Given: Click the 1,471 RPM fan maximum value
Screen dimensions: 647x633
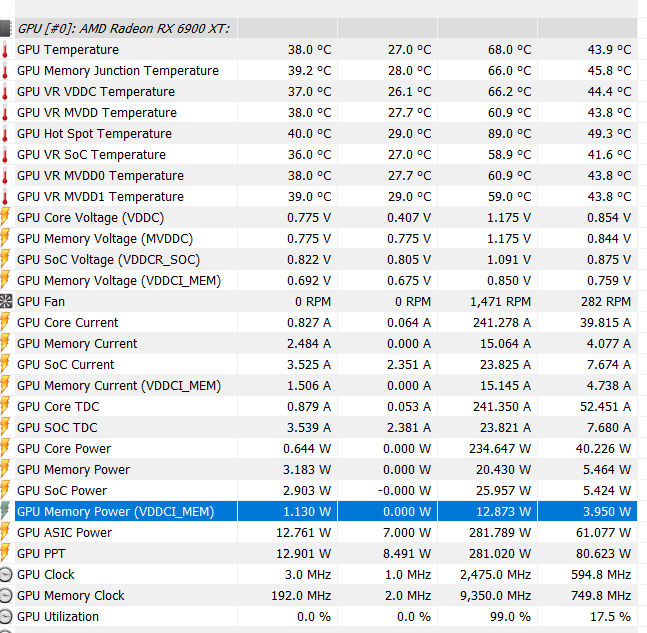Looking at the screenshot, I should 500,302.
